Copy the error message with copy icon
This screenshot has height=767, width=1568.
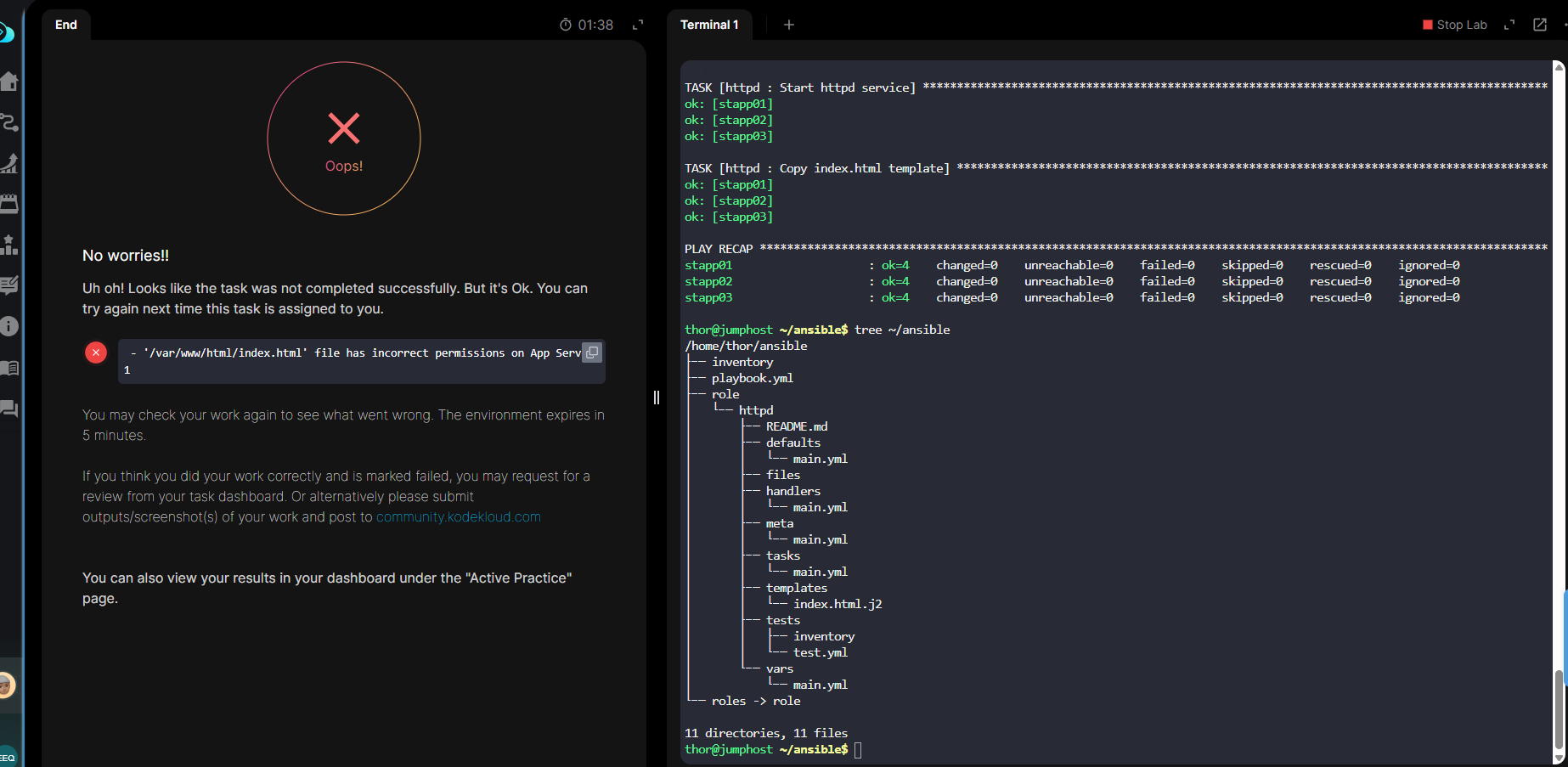pyautogui.click(x=592, y=352)
